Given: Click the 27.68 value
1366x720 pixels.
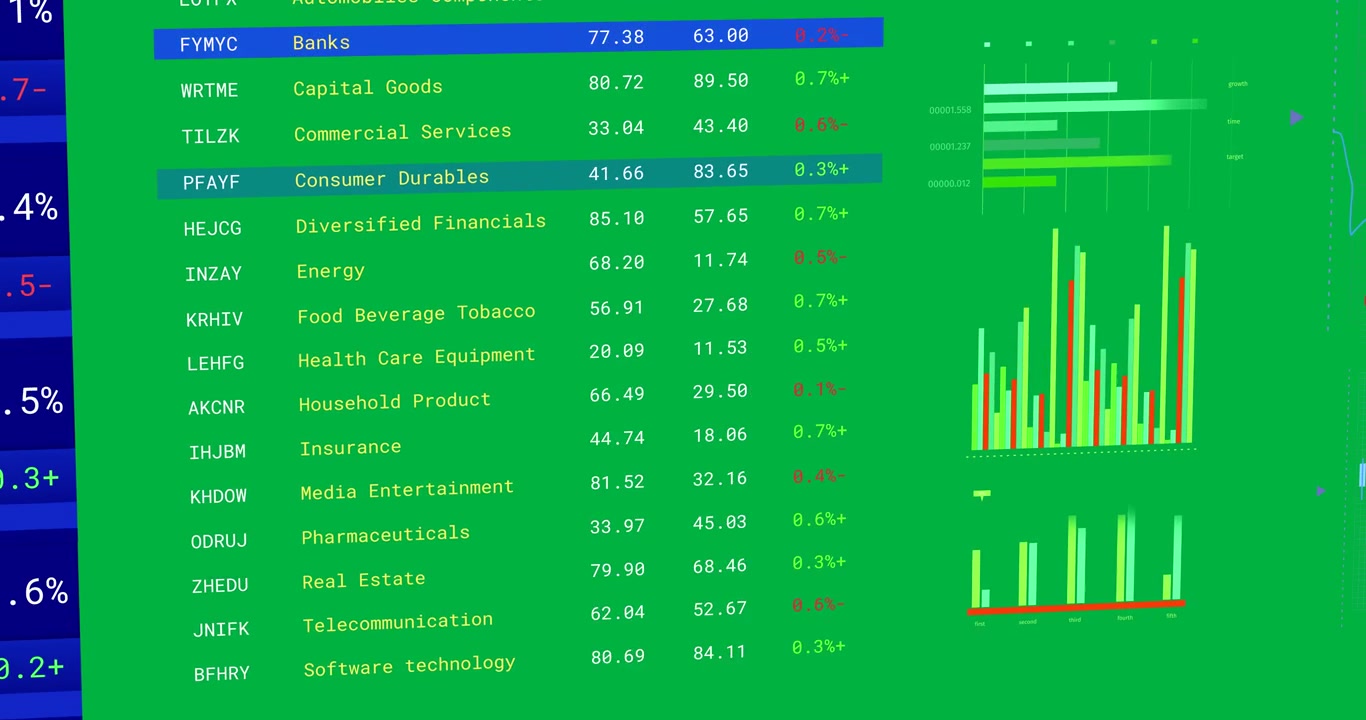Looking at the screenshot, I should tap(721, 304).
